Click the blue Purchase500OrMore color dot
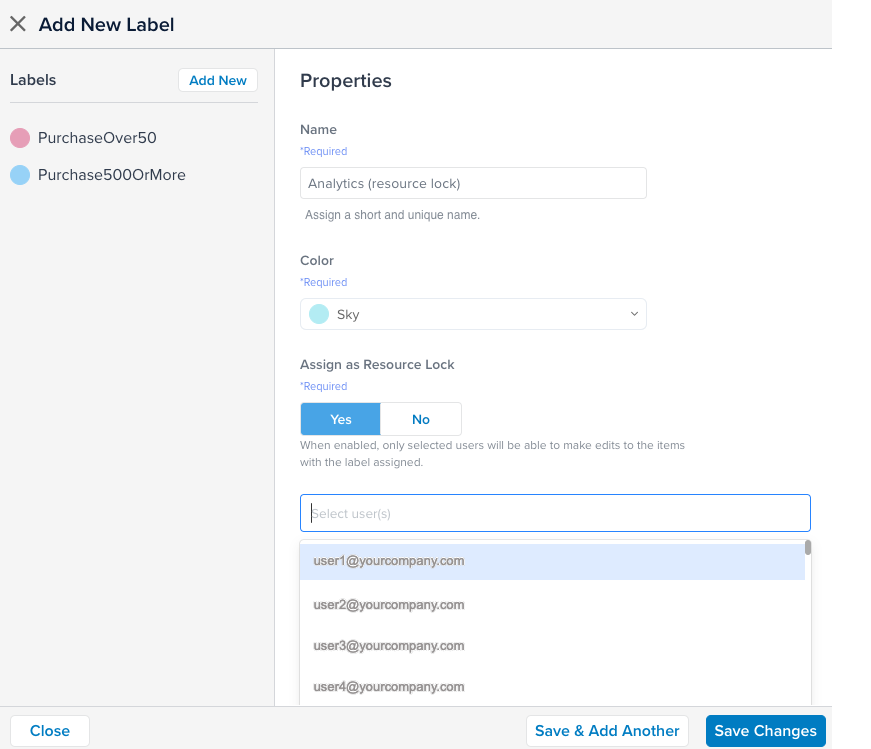 (x=20, y=175)
